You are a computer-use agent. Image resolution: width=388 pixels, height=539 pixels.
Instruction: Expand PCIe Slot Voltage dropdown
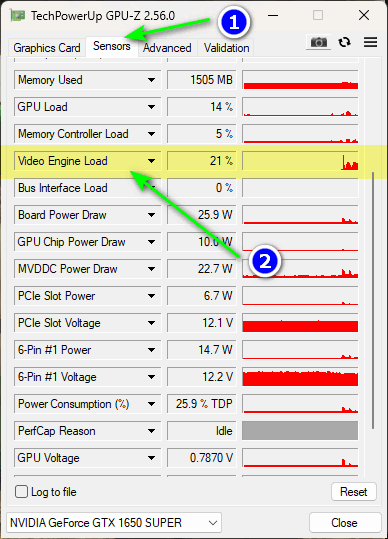click(x=151, y=323)
